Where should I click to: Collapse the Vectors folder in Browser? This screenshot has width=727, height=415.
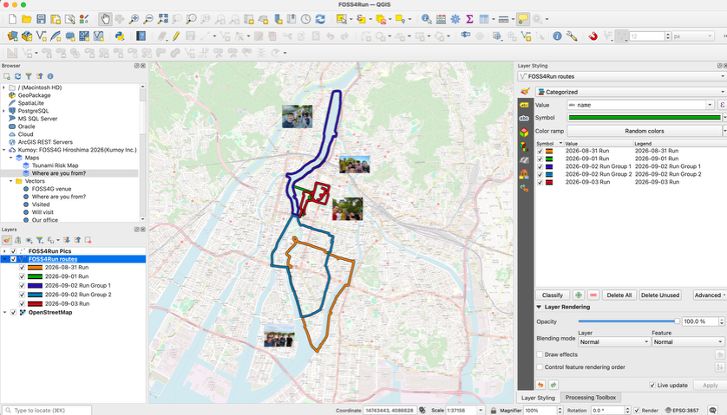pyautogui.click(x=11, y=181)
